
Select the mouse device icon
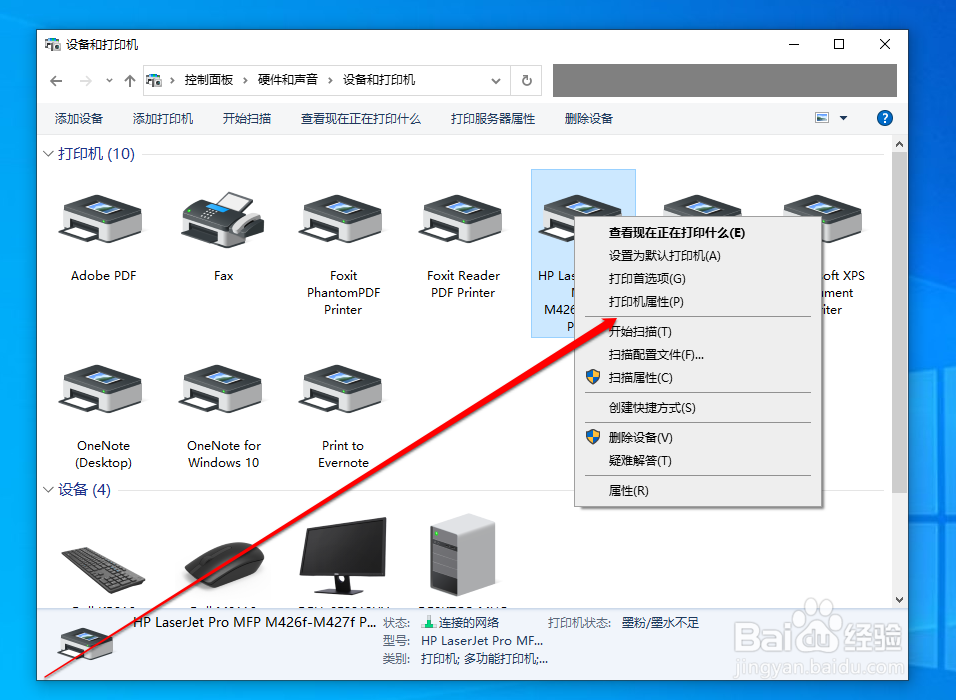223,564
